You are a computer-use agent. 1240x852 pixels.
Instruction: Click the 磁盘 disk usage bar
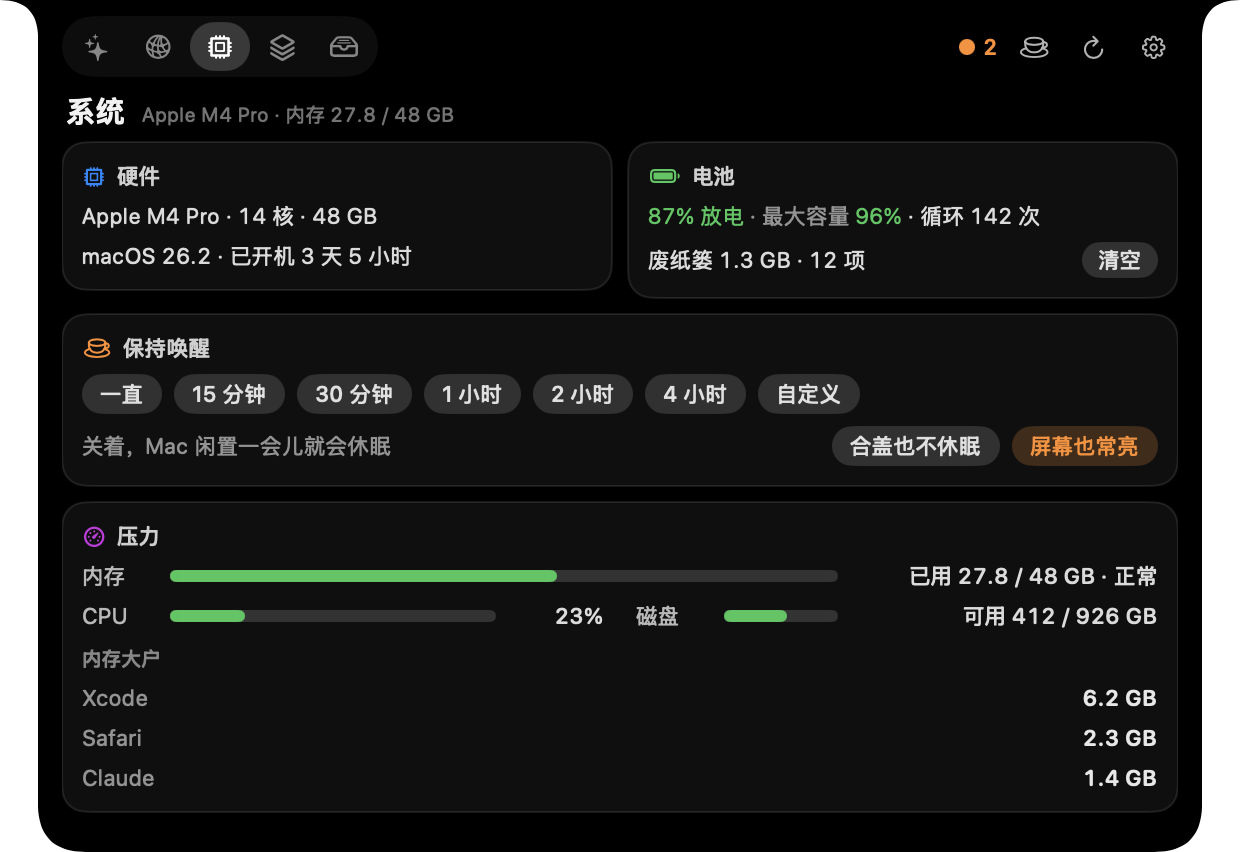(781, 616)
